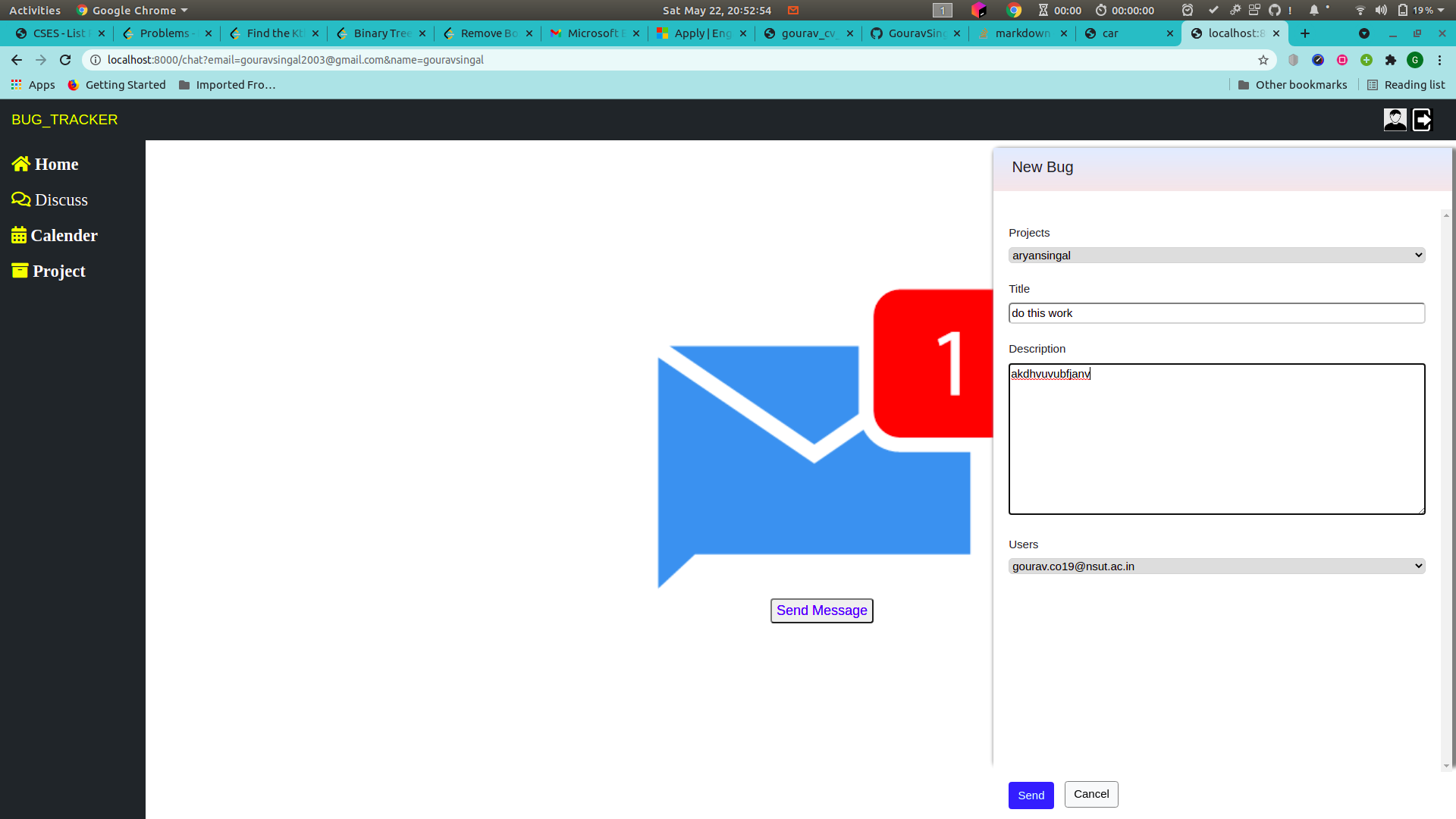Click the BUG_TRACKER logo
The image size is (1456, 819).
pos(64,119)
